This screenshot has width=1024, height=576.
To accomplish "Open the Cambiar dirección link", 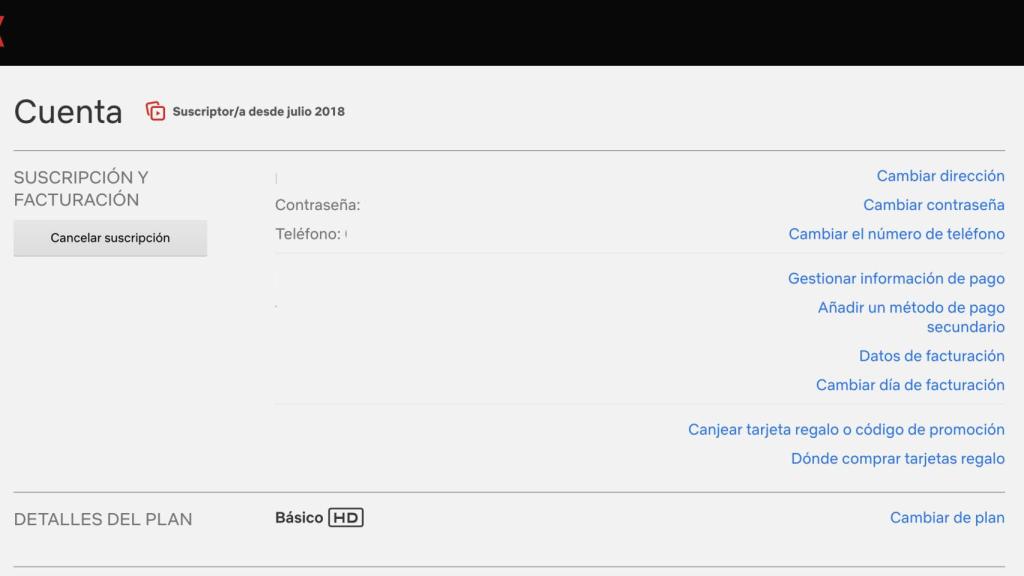I will [940, 175].
